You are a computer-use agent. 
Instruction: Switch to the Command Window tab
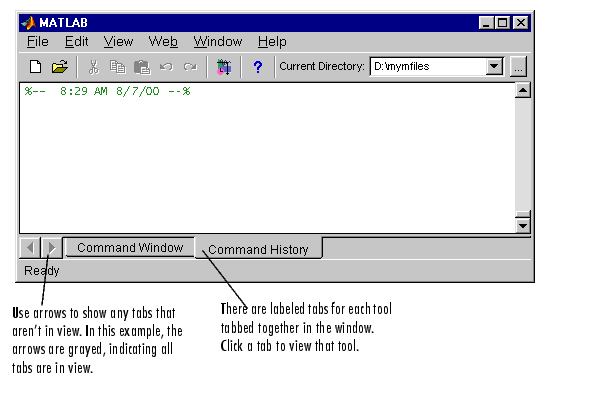click(x=130, y=248)
